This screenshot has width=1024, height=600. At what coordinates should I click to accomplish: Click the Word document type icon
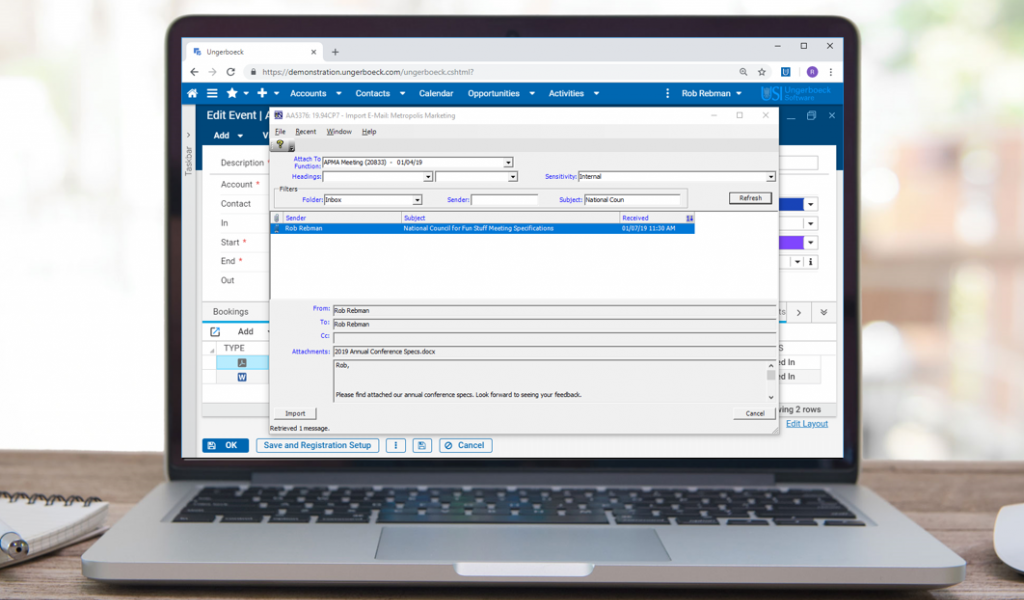tap(242, 377)
